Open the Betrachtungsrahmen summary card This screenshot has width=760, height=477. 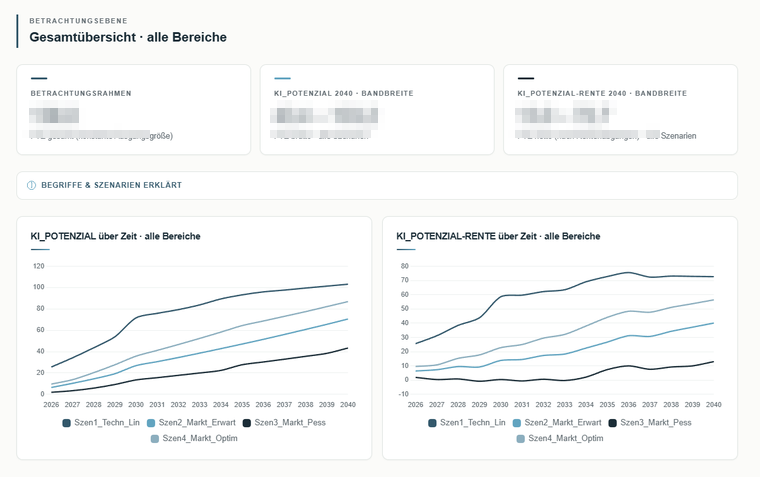click(x=134, y=110)
